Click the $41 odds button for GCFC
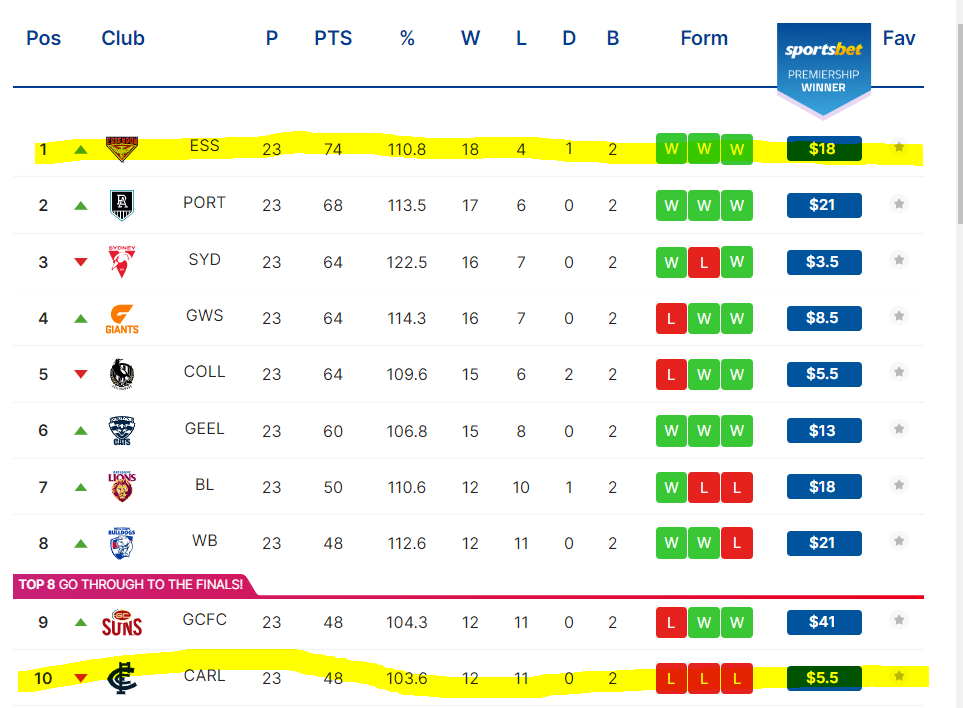Screen dimensions: 963x708 (824, 622)
